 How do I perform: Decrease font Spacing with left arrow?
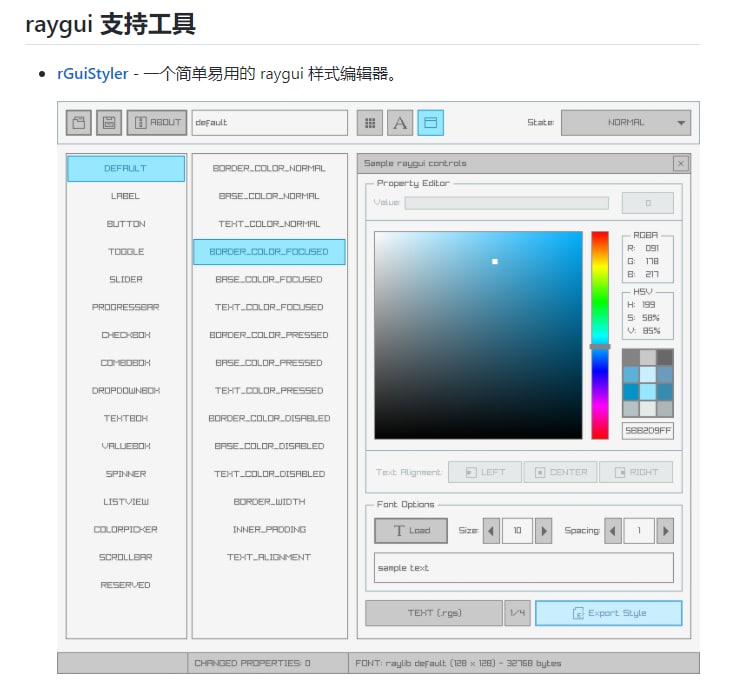[x=613, y=531]
